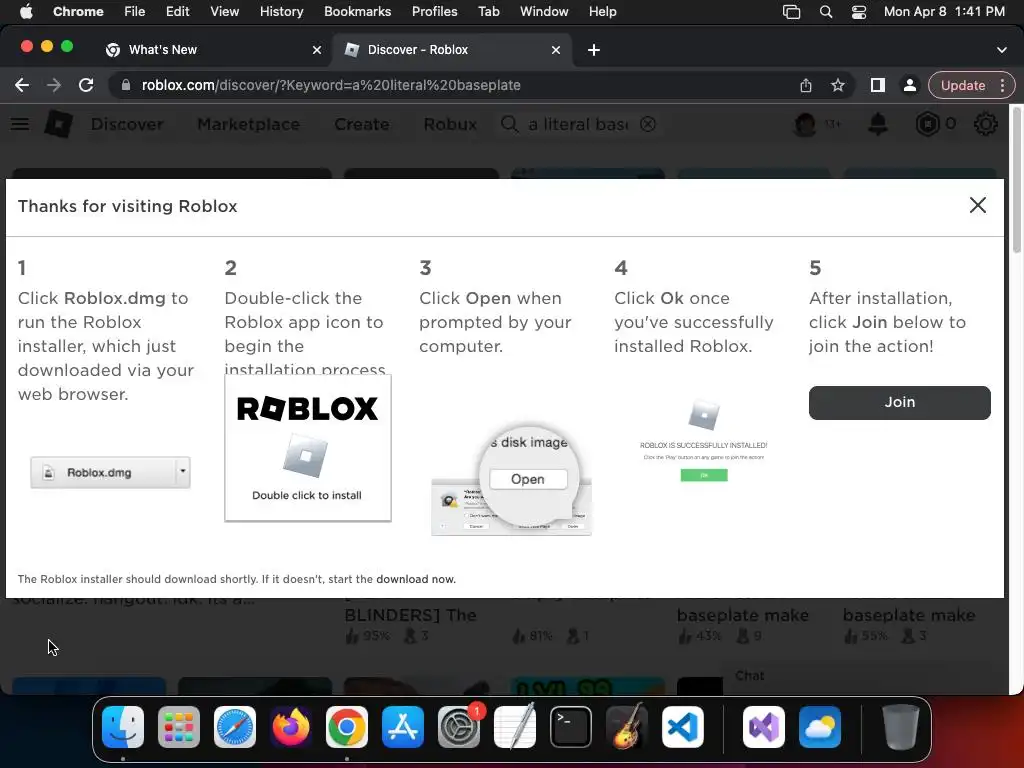Viewport: 1024px width, 768px height.
Task: Share this page via the share icon
Action: [806, 85]
